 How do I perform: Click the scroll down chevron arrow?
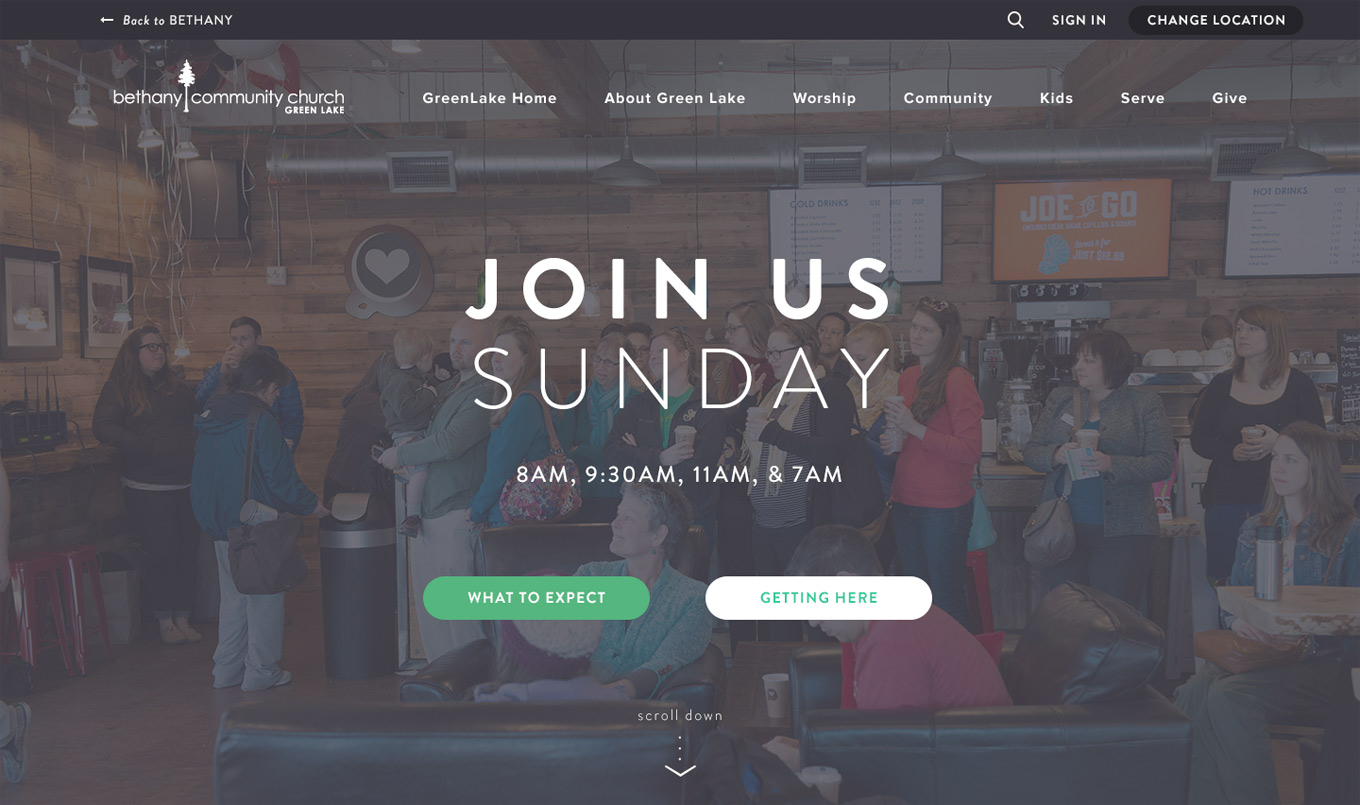(x=680, y=770)
